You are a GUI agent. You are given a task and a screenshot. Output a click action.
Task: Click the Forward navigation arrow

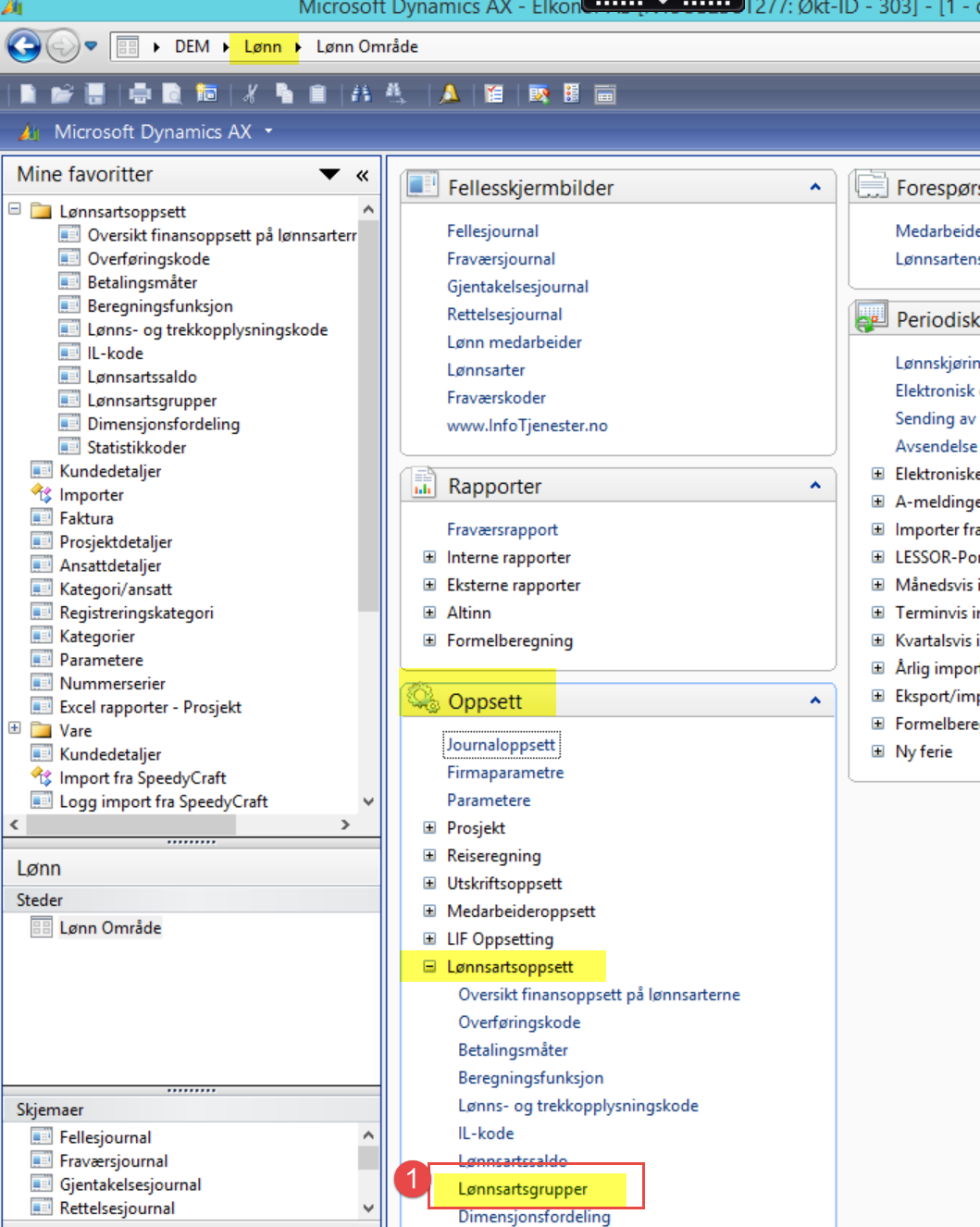[x=62, y=45]
